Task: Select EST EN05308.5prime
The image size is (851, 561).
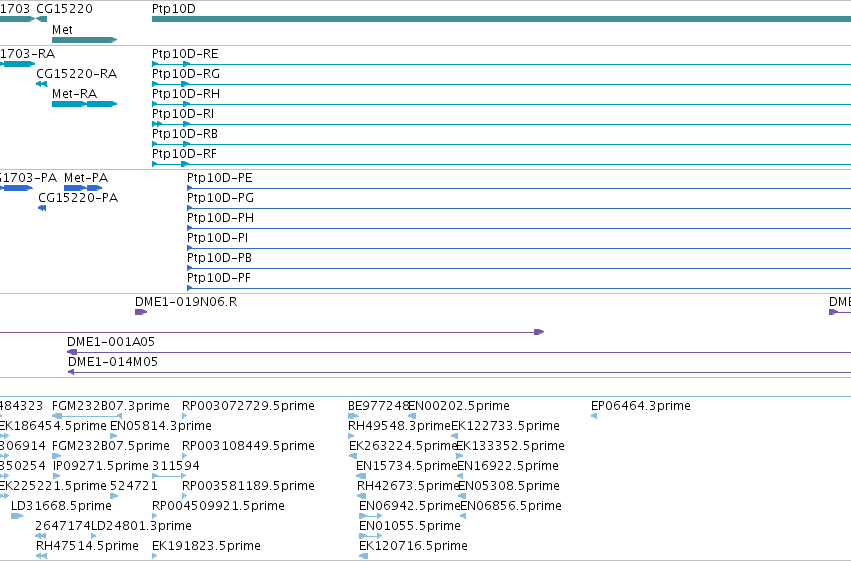Action: (509, 486)
